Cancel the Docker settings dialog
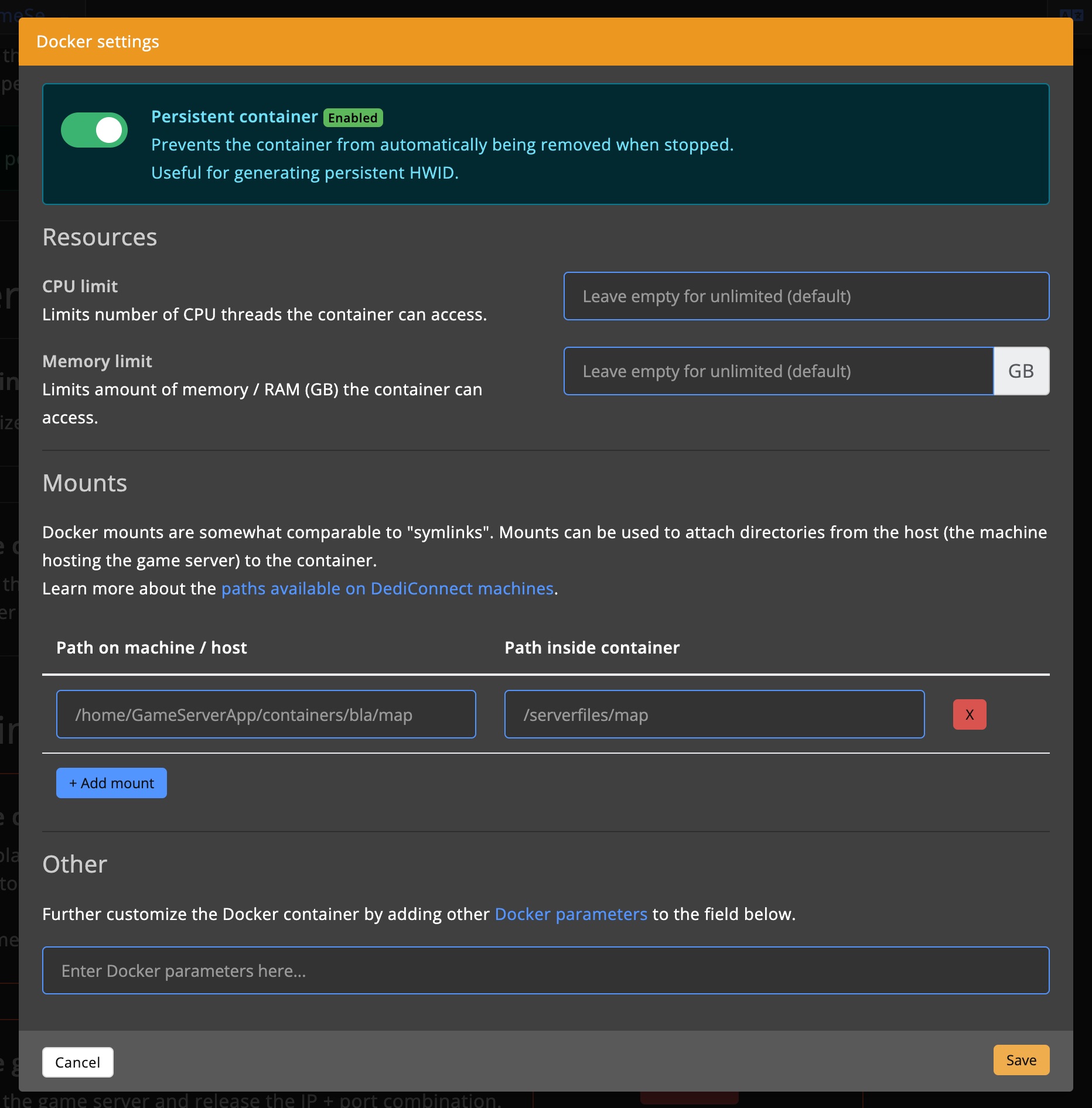This screenshot has width=1092, height=1108. pyautogui.click(x=77, y=1062)
